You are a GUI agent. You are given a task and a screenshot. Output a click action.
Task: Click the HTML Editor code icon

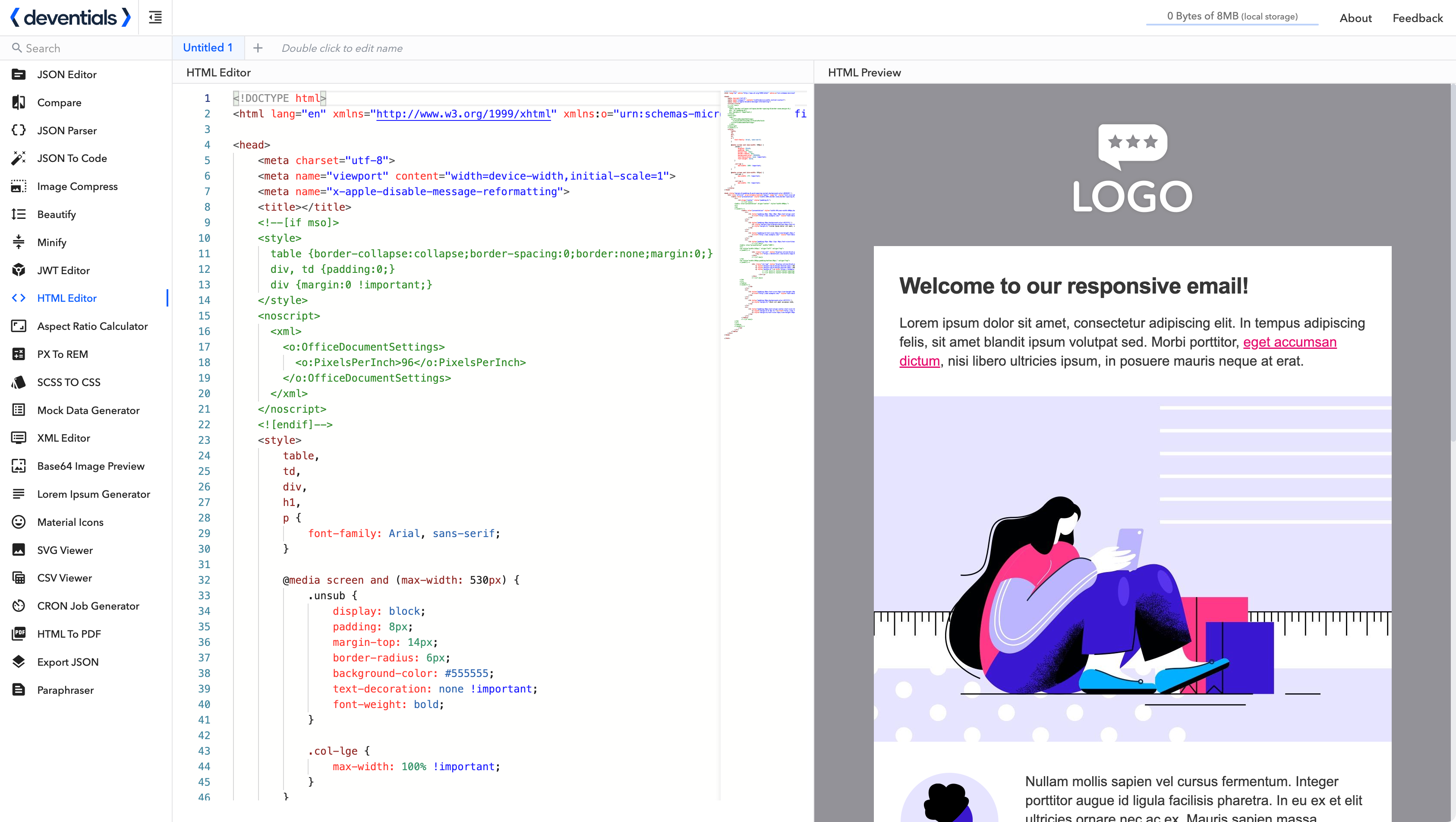pyautogui.click(x=19, y=298)
